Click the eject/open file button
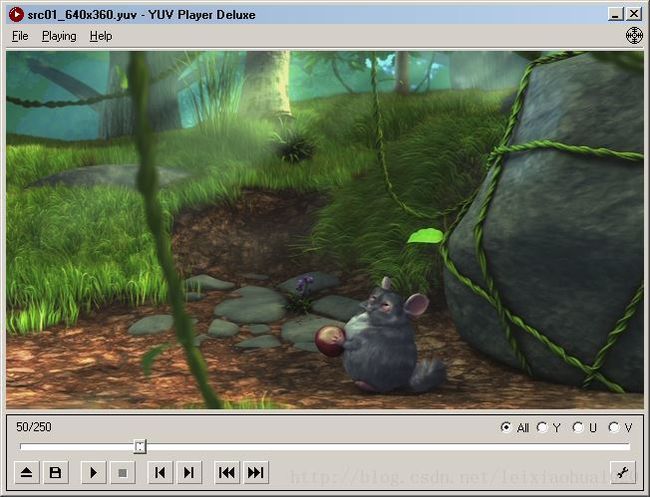Image resolution: width=650 pixels, height=497 pixels. point(27,472)
